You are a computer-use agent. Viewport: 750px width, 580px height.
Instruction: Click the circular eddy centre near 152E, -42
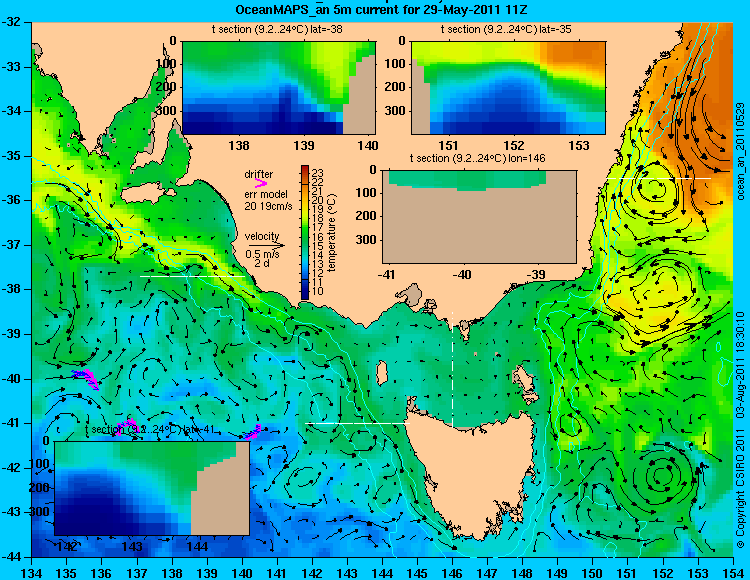click(x=662, y=476)
